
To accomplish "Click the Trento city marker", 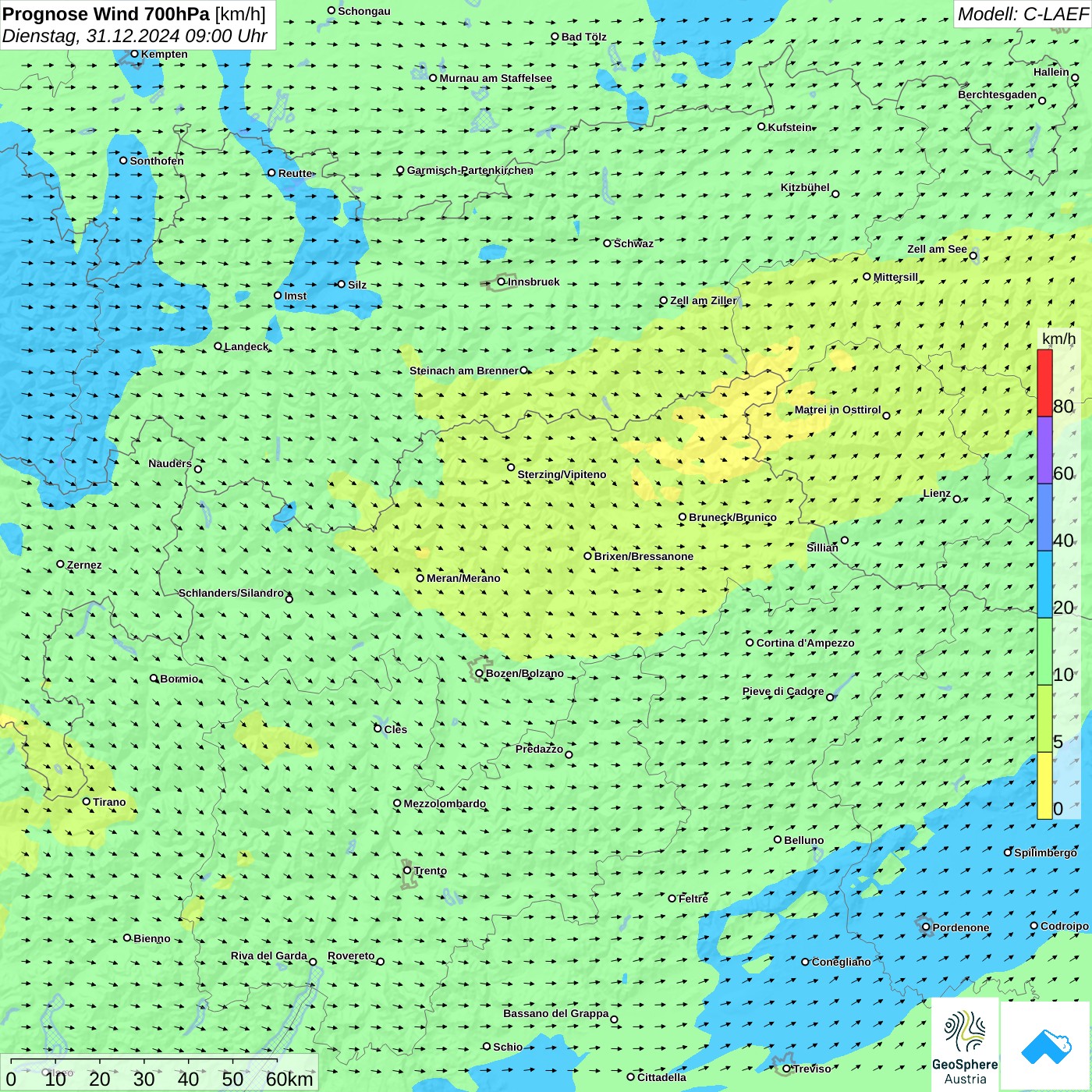I will click(x=407, y=870).
